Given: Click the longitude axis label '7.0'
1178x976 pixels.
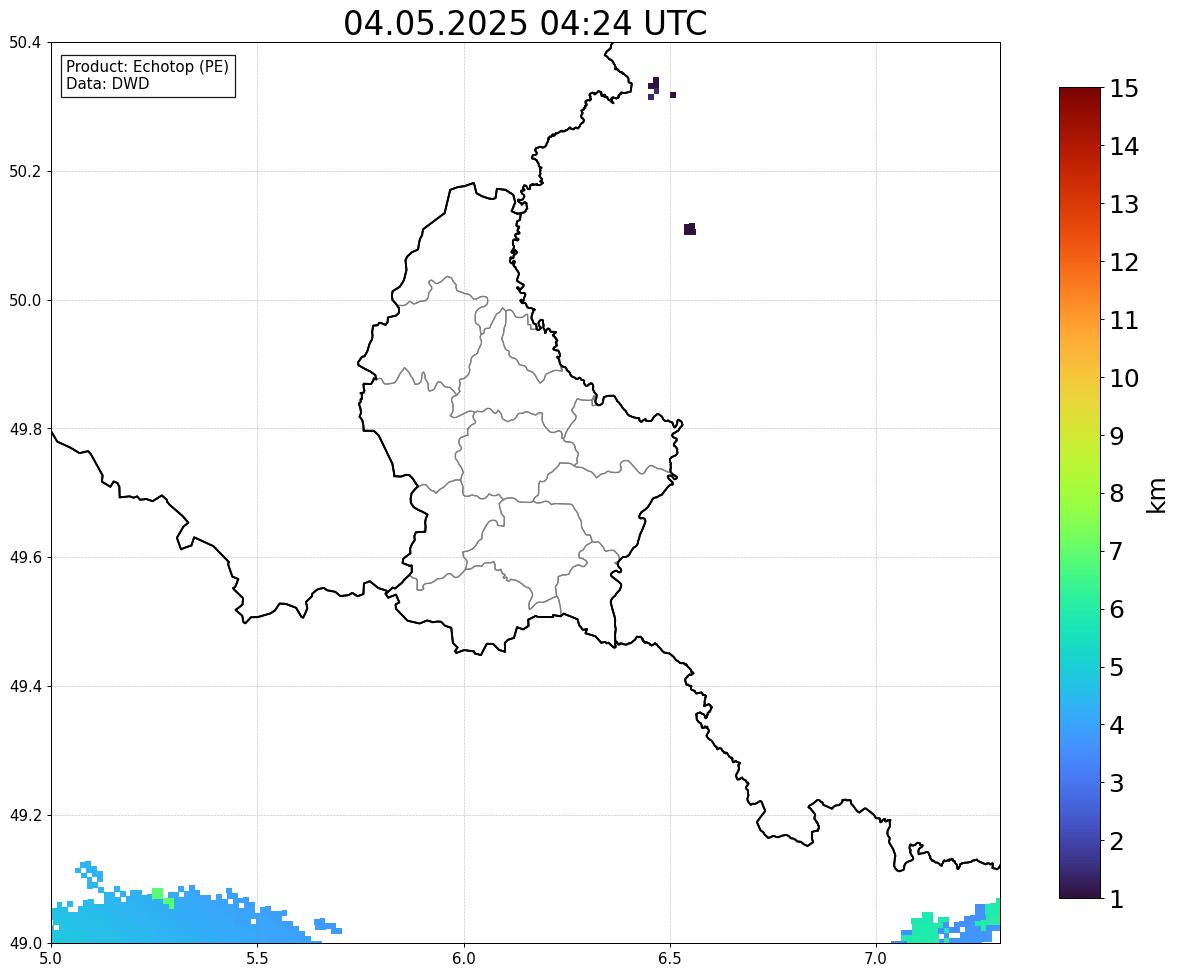Looking at the screenshot, I should click(x=876, y=959).
